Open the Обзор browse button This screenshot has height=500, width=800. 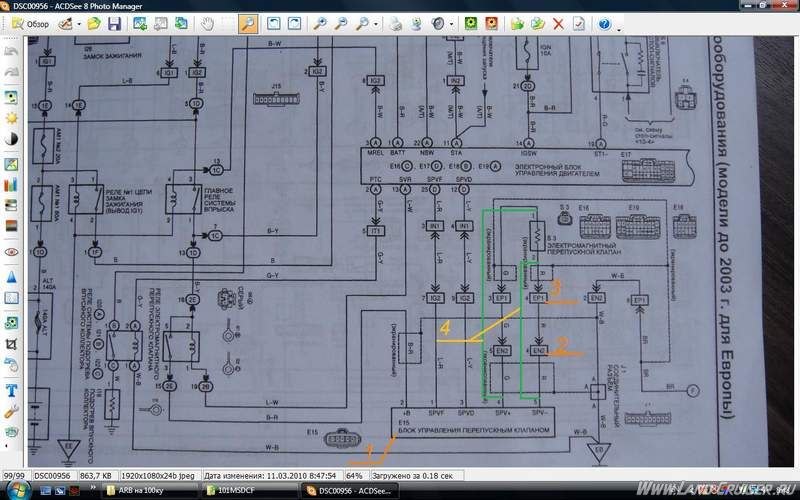click(30, 24)
